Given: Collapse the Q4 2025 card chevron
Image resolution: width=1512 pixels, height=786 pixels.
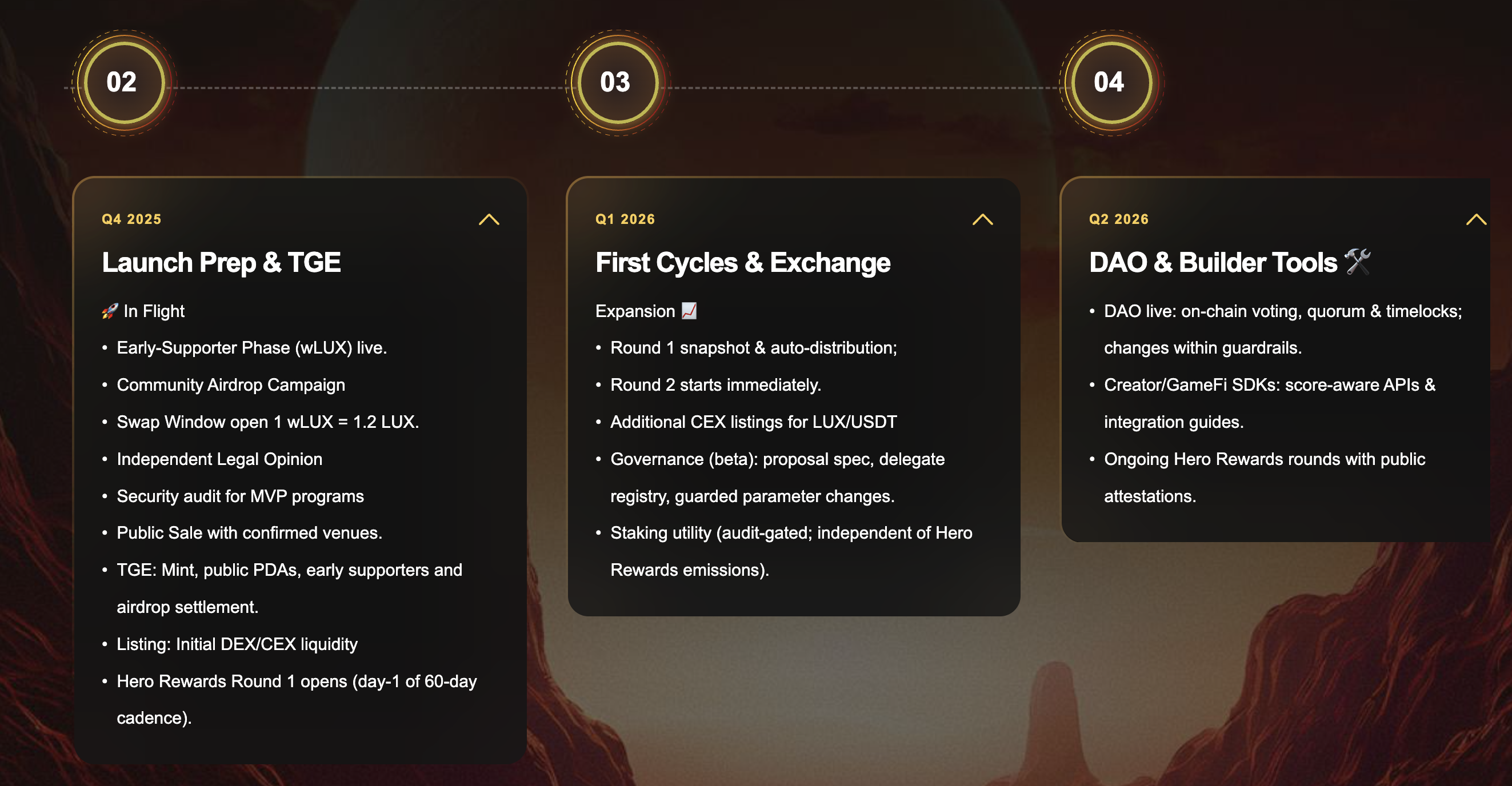Looking at the screenshot, I should coord(489,220).
